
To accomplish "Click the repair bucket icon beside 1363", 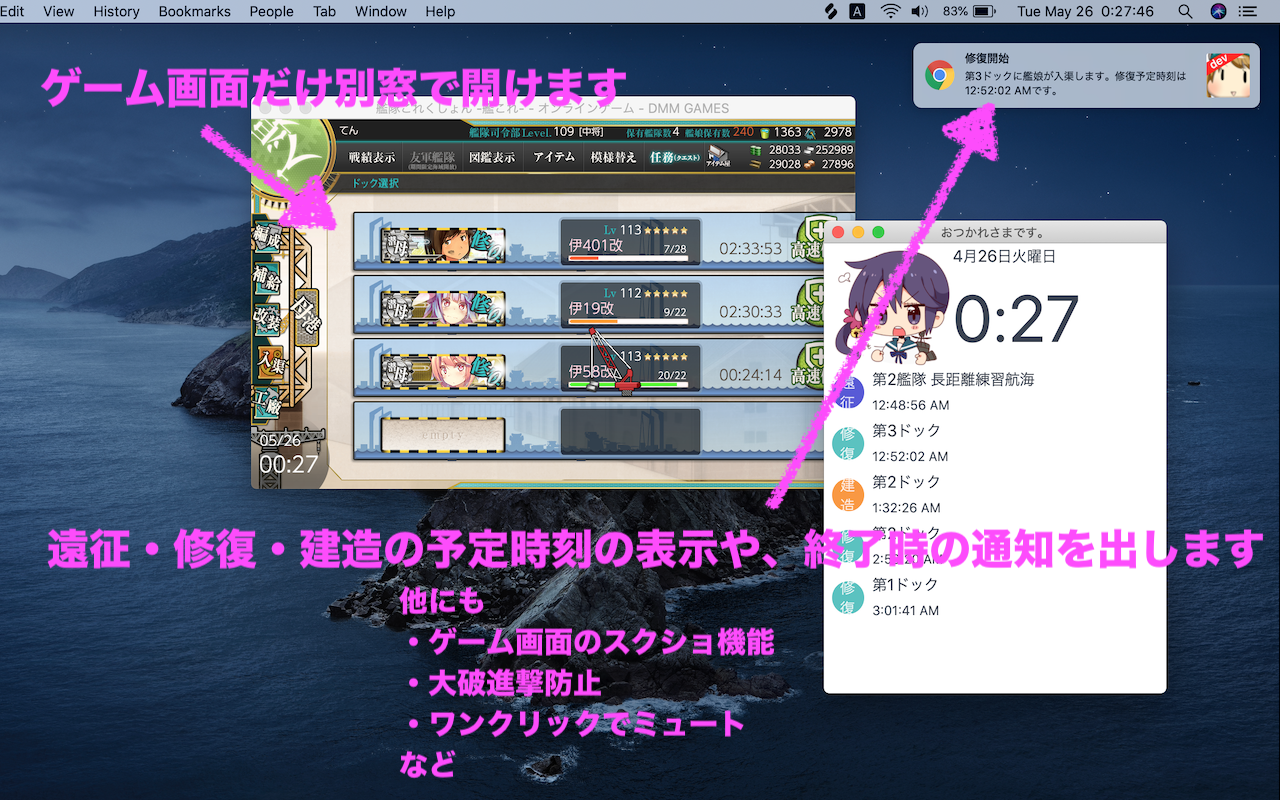I will [765, 132].
